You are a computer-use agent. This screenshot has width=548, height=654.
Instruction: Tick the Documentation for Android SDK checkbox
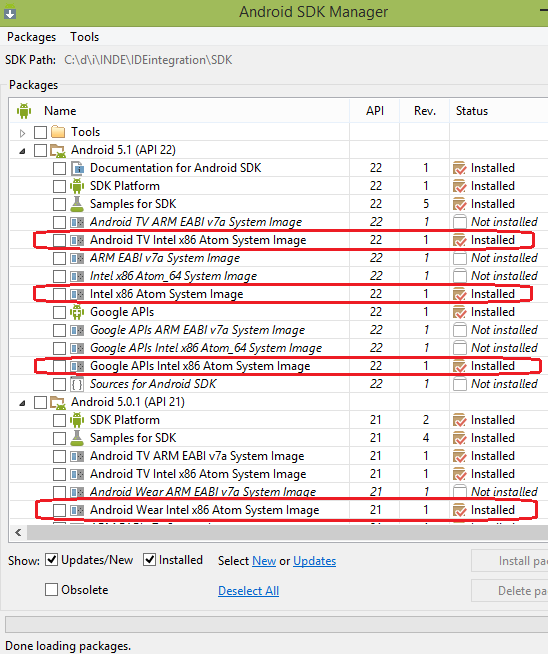(59, 169)
